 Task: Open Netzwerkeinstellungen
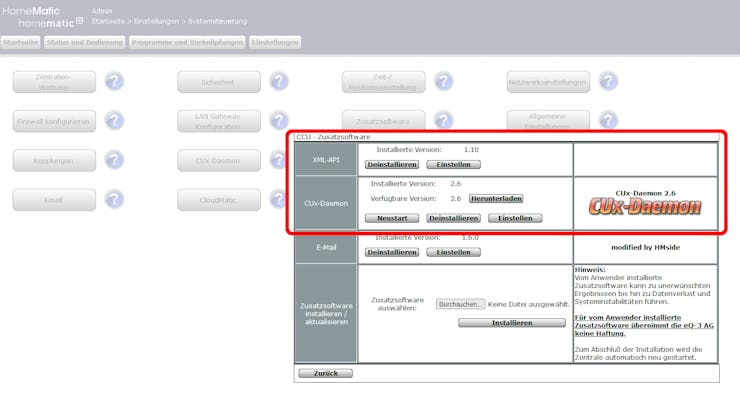[548, 82]
